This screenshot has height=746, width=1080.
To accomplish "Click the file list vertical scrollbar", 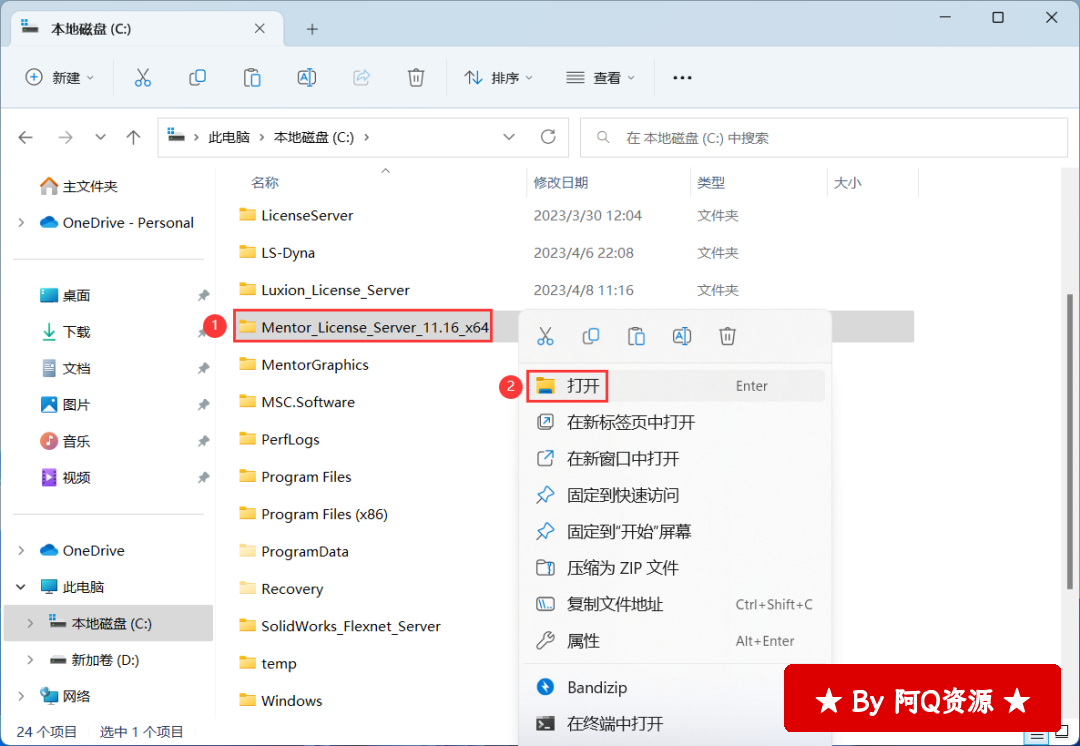I will coord(1070,441).
